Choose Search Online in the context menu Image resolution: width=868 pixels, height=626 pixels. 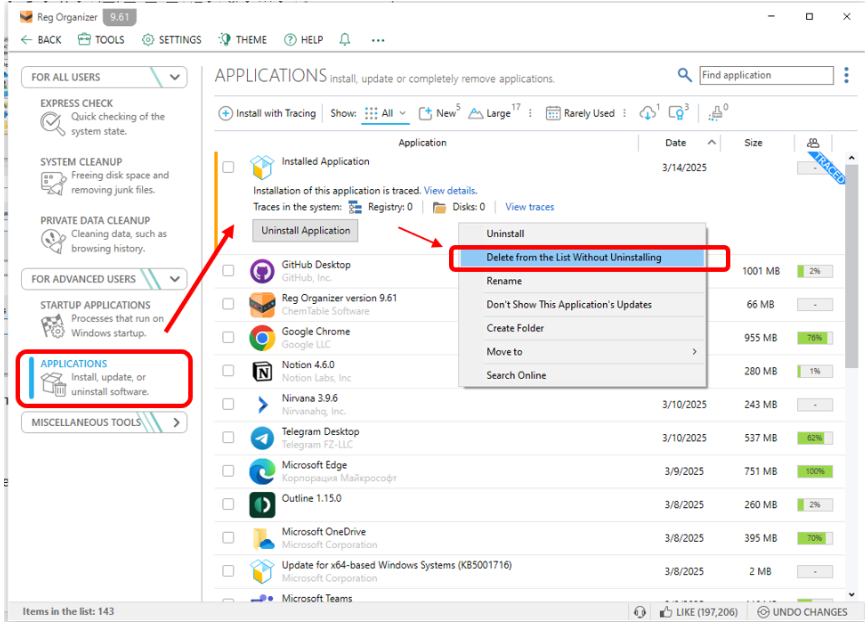pos(583,376)
